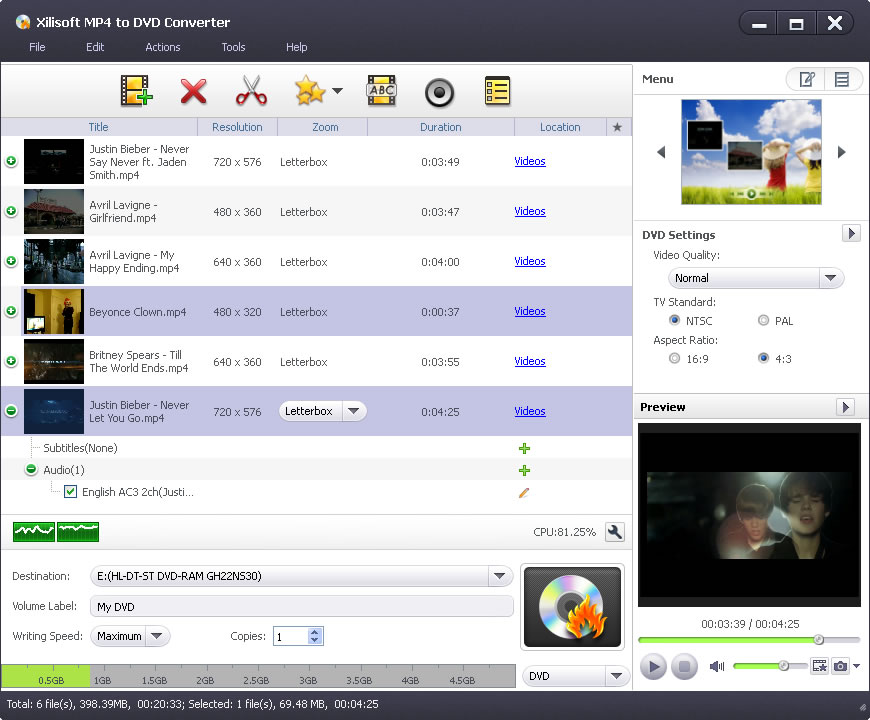This screenshot has width=870, height=720.
Task: Collapse the Audio(1) tree node
Action: [x=31, y=470]
